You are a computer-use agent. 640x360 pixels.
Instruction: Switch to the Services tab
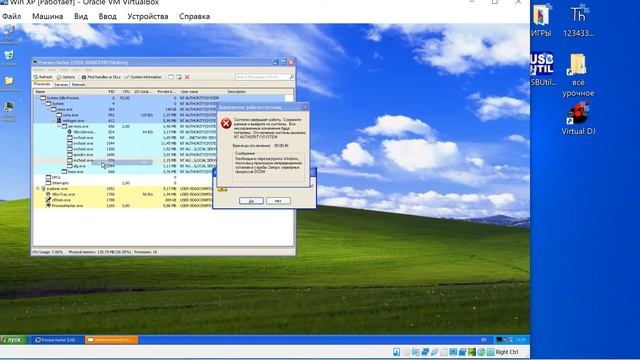61,84
